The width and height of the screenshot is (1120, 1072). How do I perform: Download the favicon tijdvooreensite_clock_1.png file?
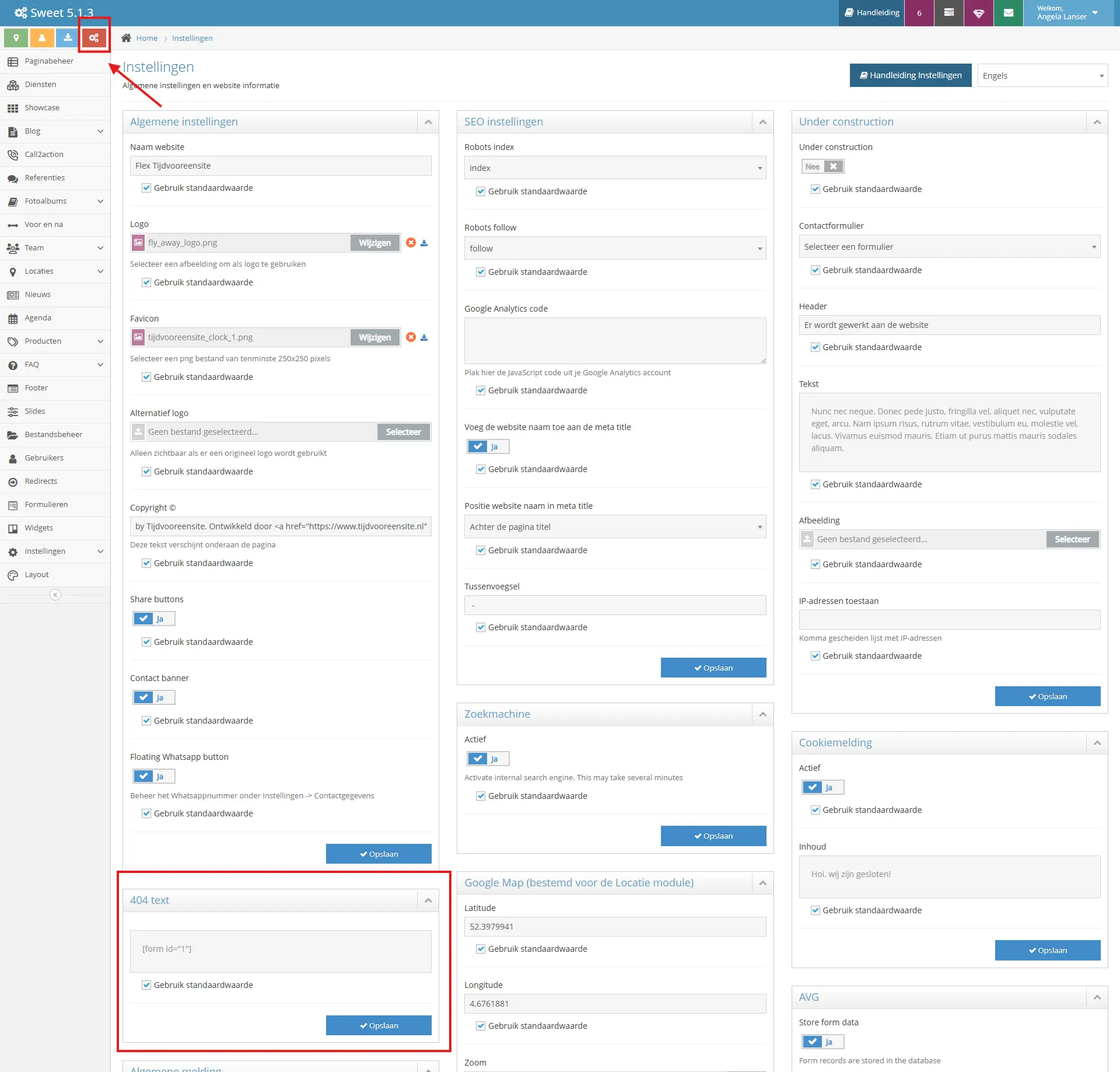(424, 337)
